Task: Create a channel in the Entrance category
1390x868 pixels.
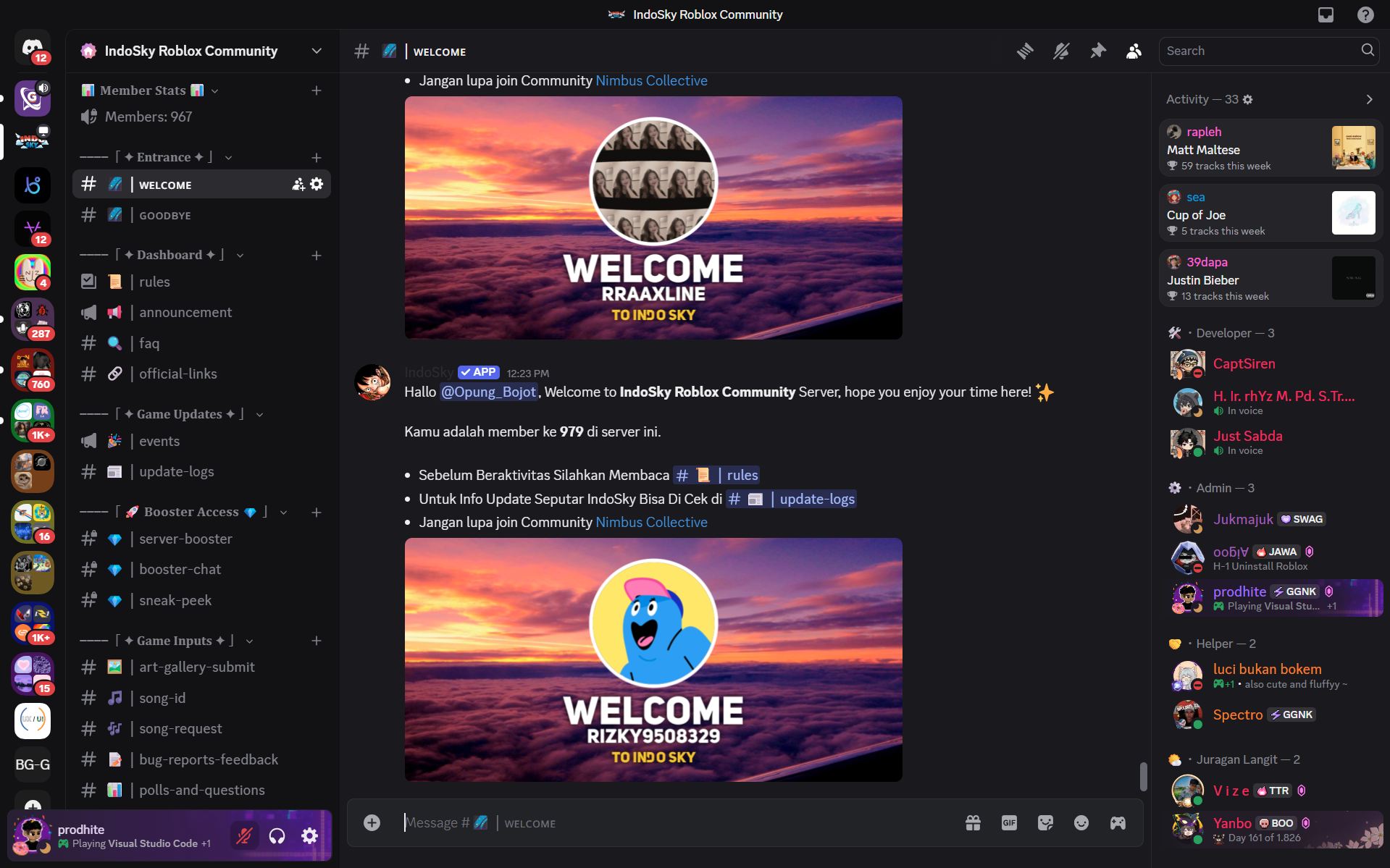Action: (x=317, y=157)
